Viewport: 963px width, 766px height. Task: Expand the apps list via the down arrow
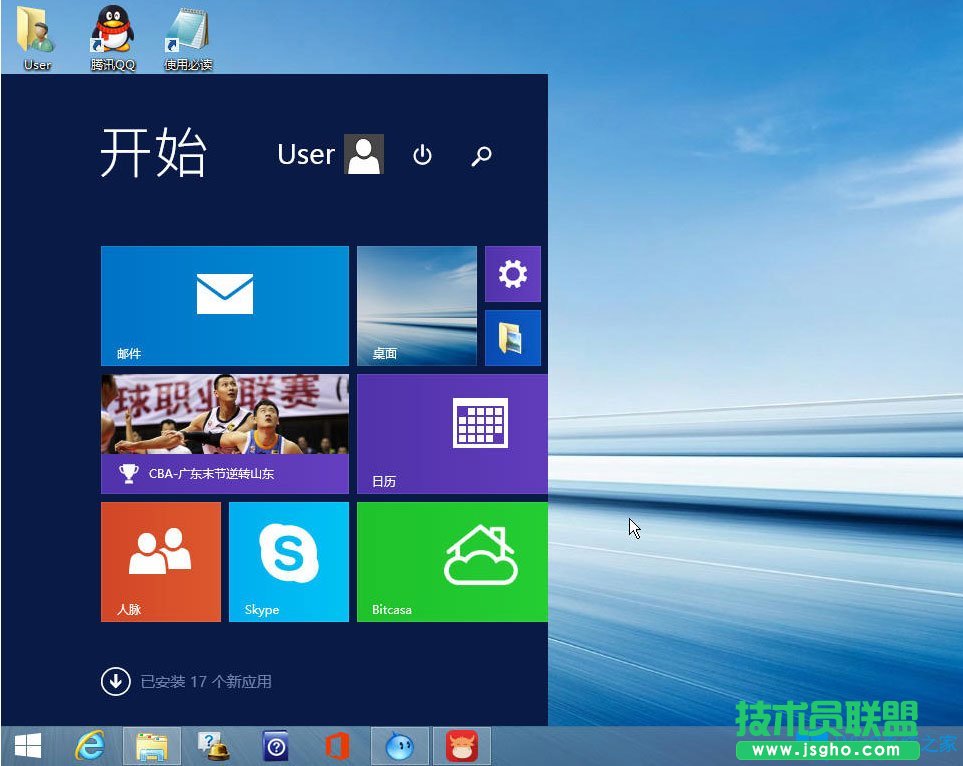click(117, 680)
